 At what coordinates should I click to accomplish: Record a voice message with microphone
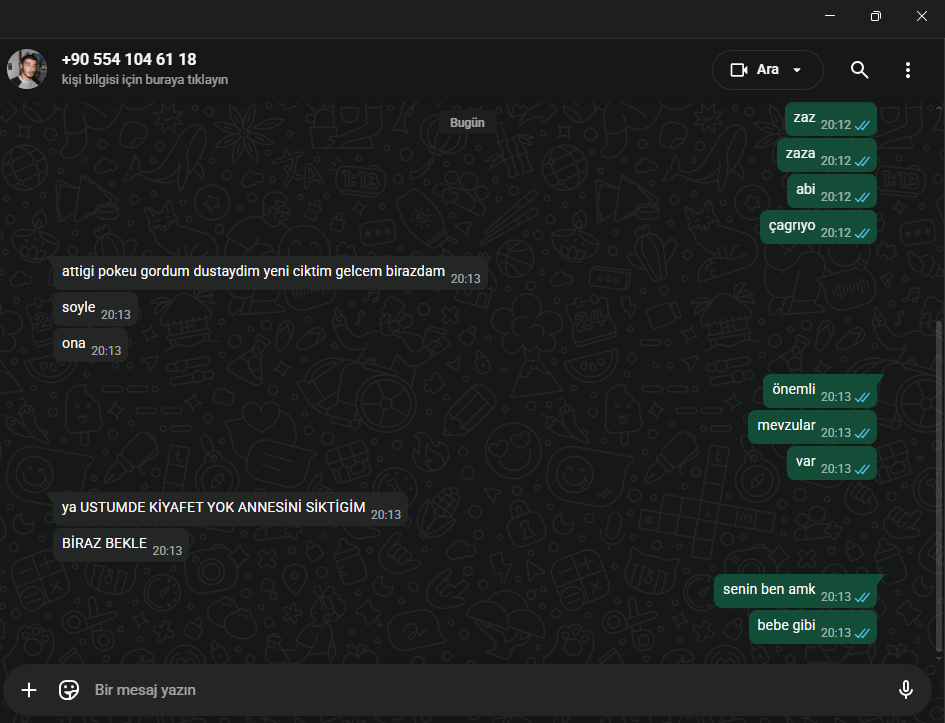point(905,690)
